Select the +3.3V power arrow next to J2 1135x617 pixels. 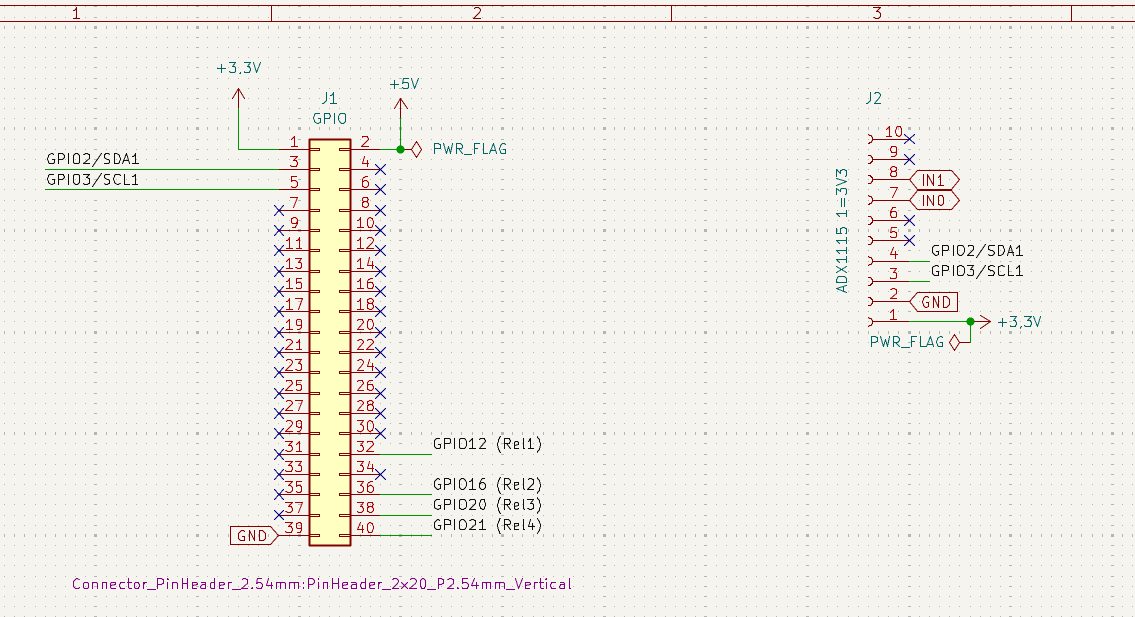pyautogui.click(x=983, y=322)
